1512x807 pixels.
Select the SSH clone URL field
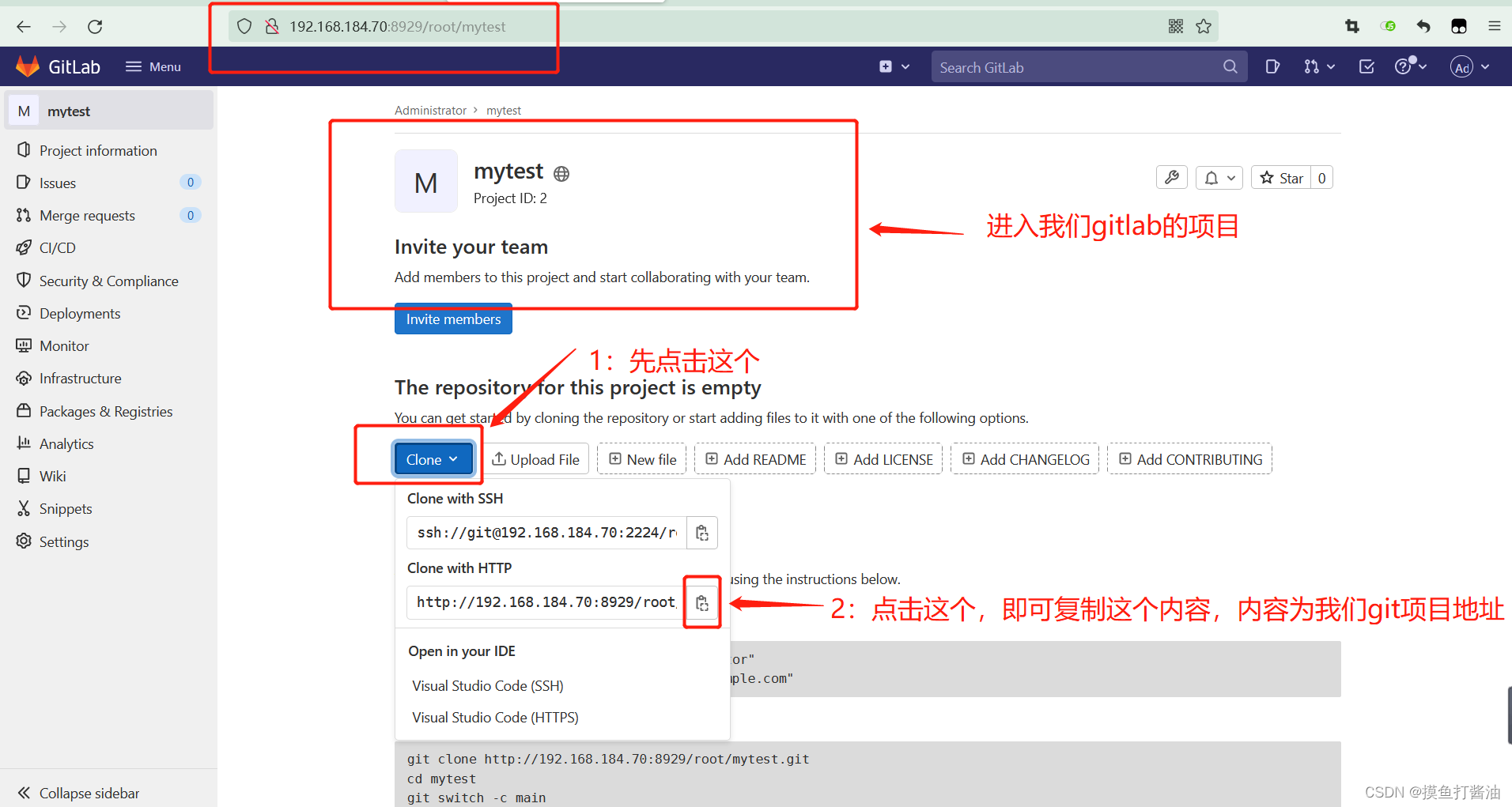click(546, 533)
